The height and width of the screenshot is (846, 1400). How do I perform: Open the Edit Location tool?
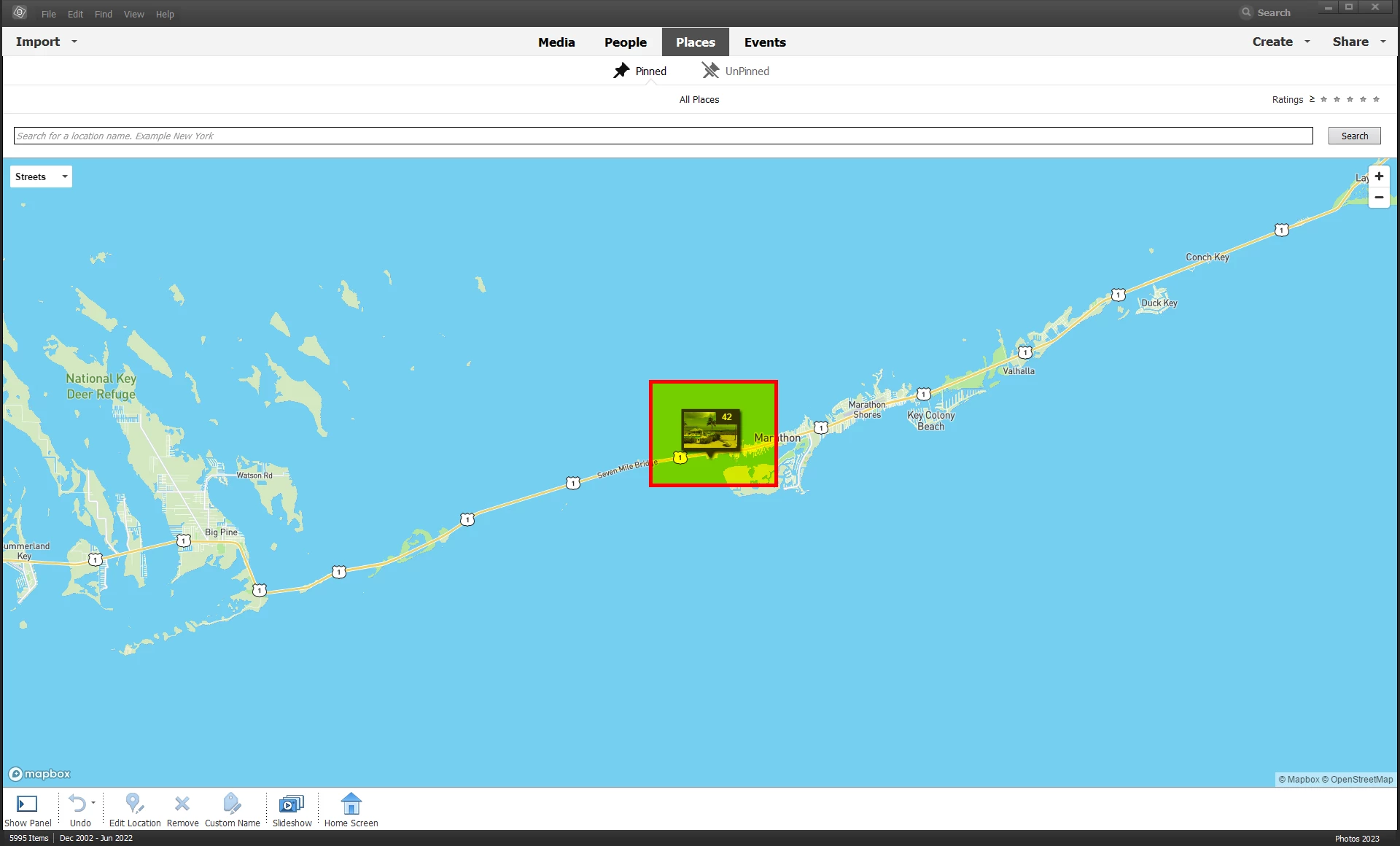(x=133, y=804)
